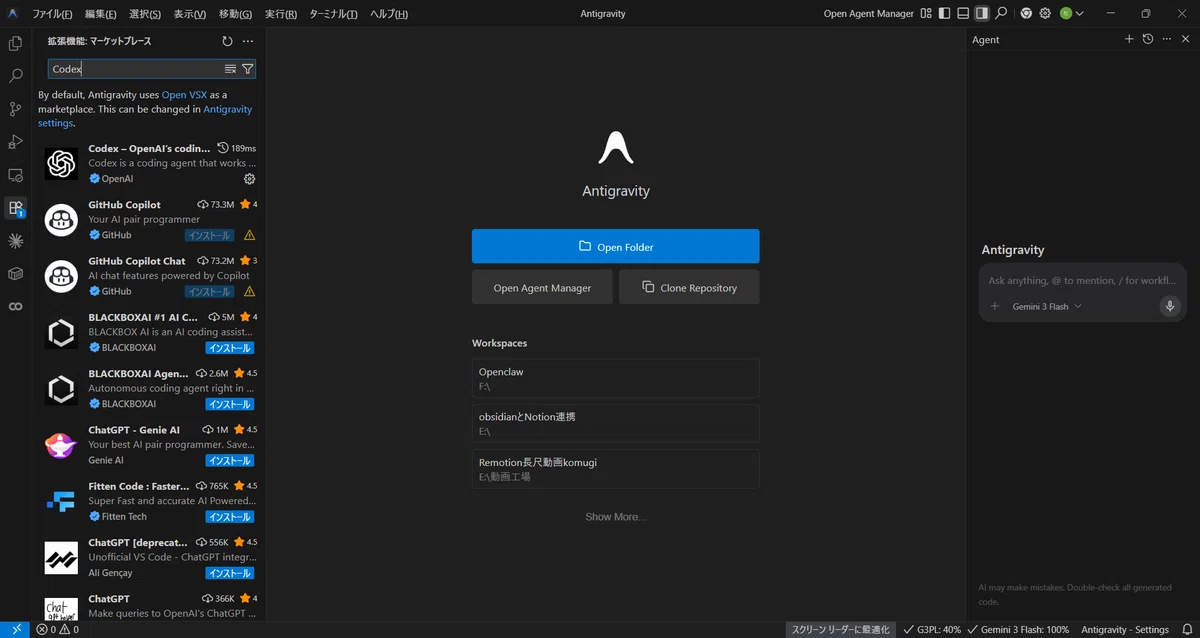Focus the Ask anything chat input
The width and height of the screenshot is (1200, 638).
point(1082,280)
